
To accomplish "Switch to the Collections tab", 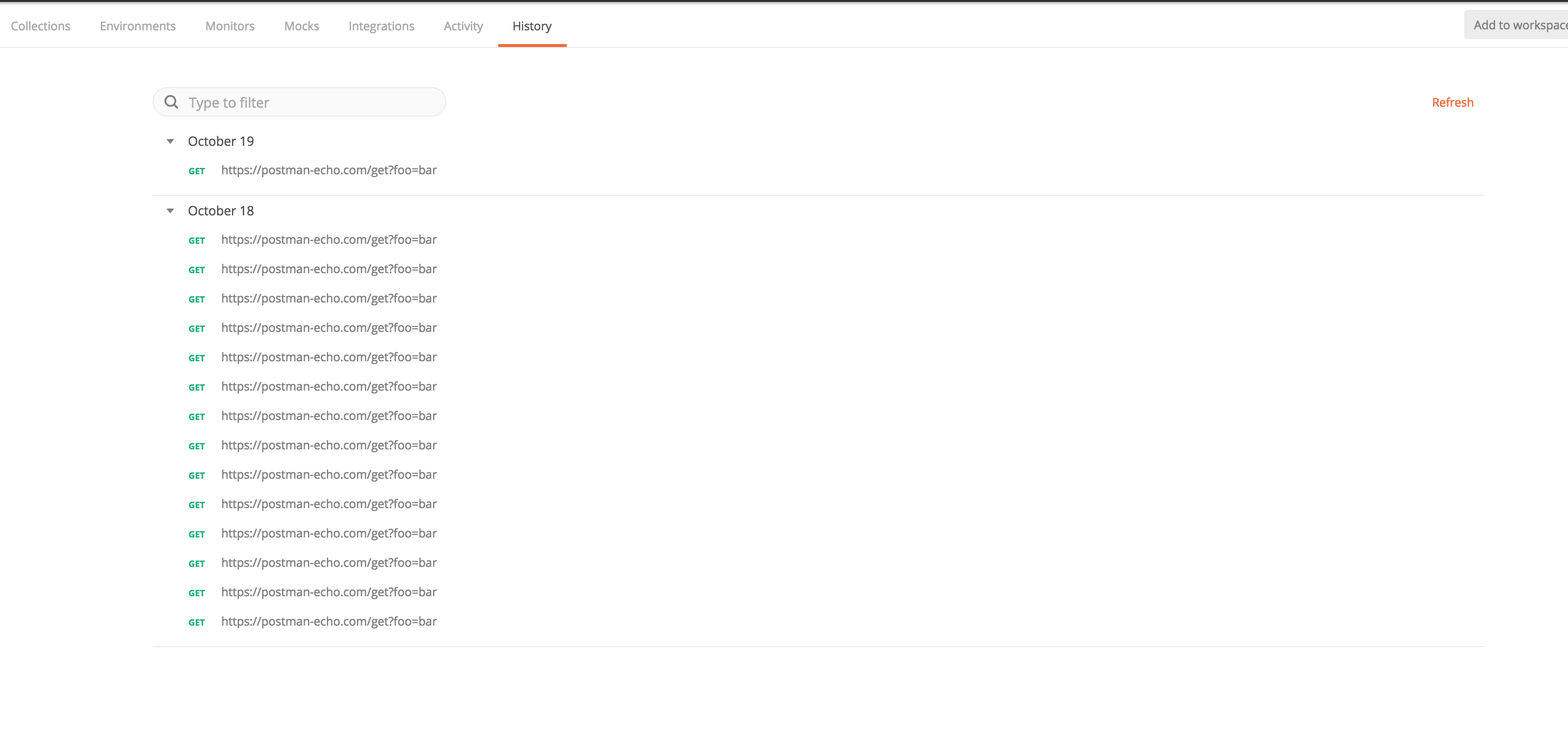I will point(40,25).
